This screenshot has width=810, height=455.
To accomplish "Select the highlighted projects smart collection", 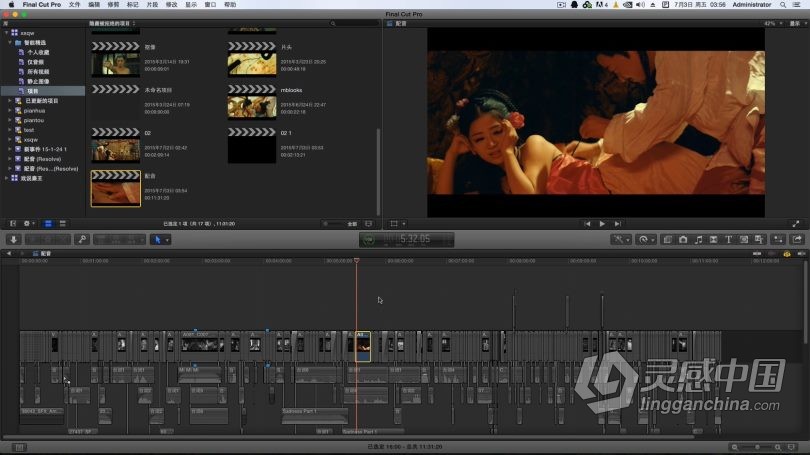I will click(43, 91).
